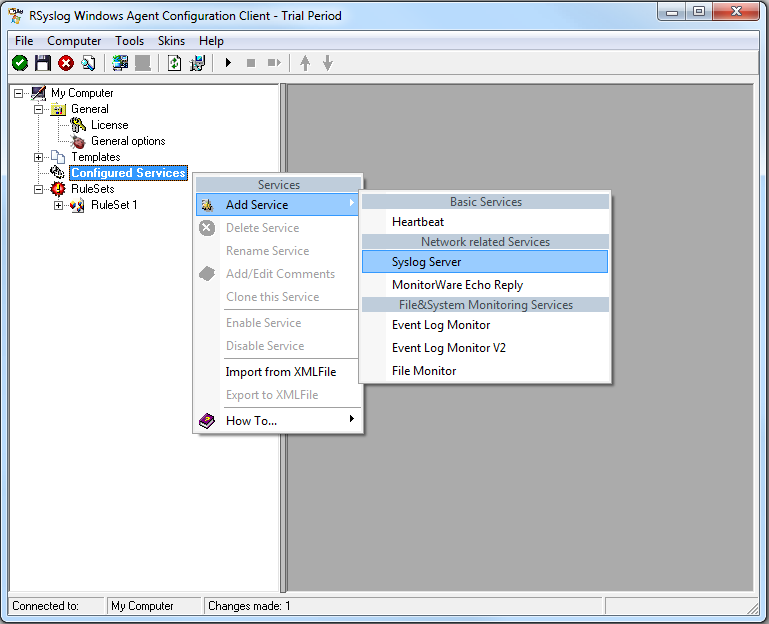Click the Templates pages icon
The image size is (769, 624).
(58, 157)
